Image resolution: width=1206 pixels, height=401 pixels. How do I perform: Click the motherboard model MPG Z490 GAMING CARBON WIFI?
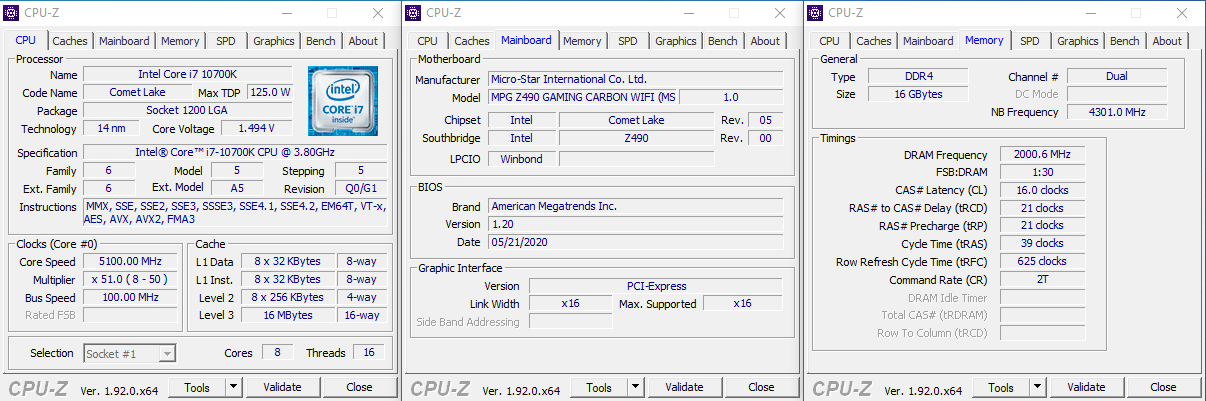coord(583,97)
